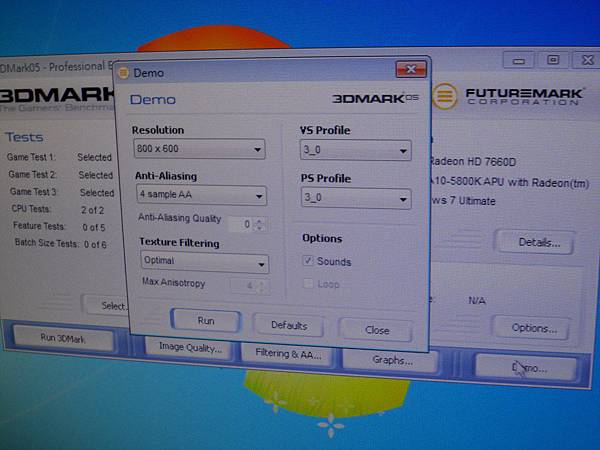The width and height of the screenshot is (600, 450).
Task: Open Options... in main window
Action: pyautogui.click(x=533, y=328)
